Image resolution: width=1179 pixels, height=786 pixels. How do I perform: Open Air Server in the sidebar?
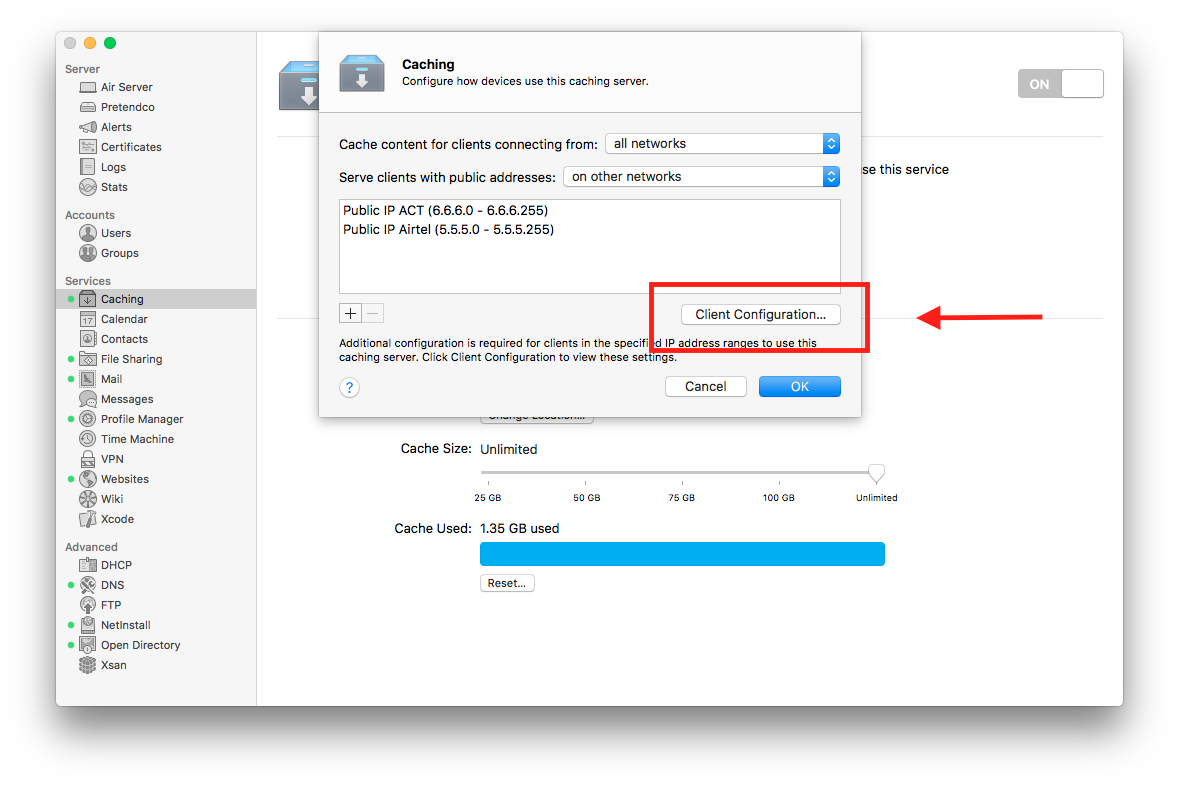[126, 87]
